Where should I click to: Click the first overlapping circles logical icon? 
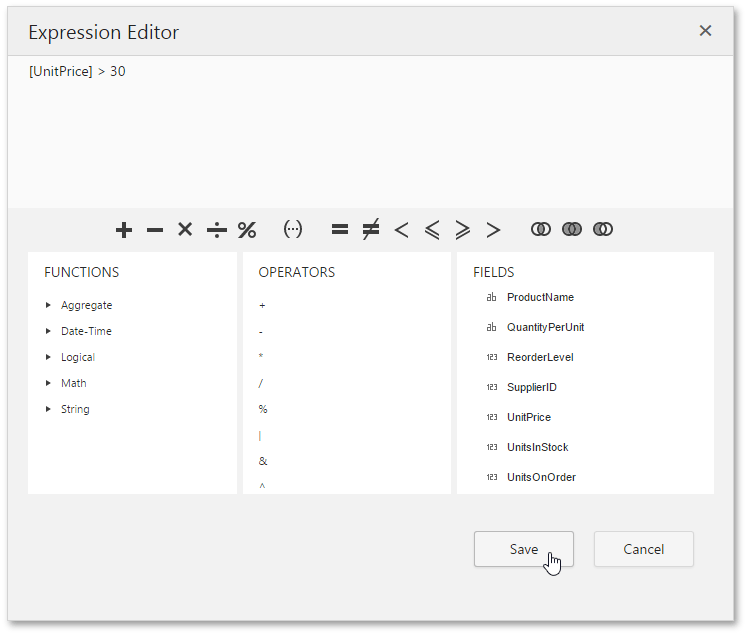tap(541, 230)
